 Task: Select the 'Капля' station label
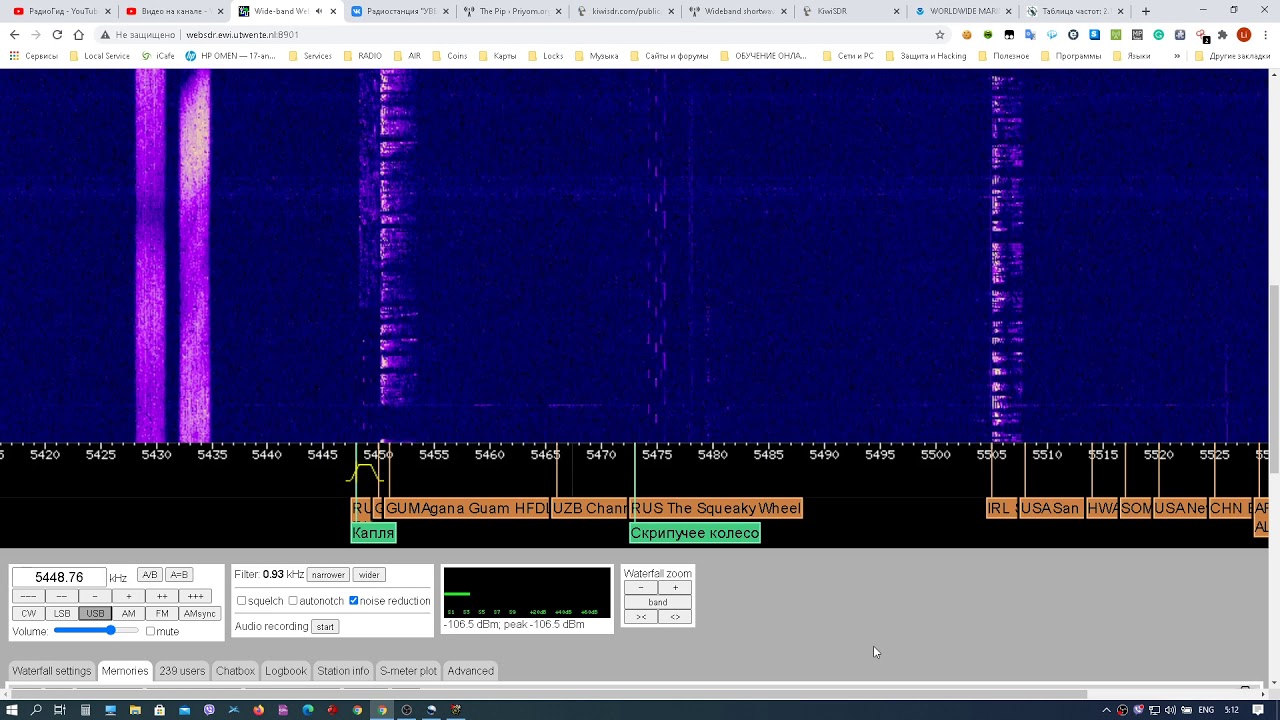click(374, 533)
